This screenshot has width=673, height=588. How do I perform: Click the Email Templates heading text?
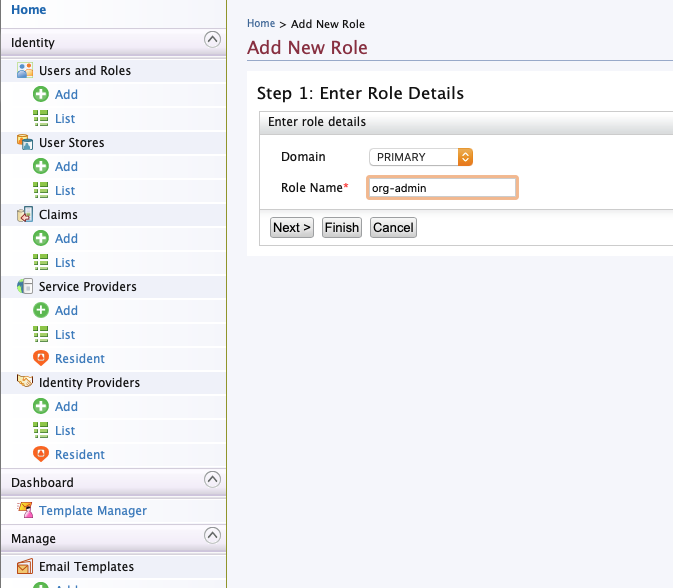(x=86, y=567)
